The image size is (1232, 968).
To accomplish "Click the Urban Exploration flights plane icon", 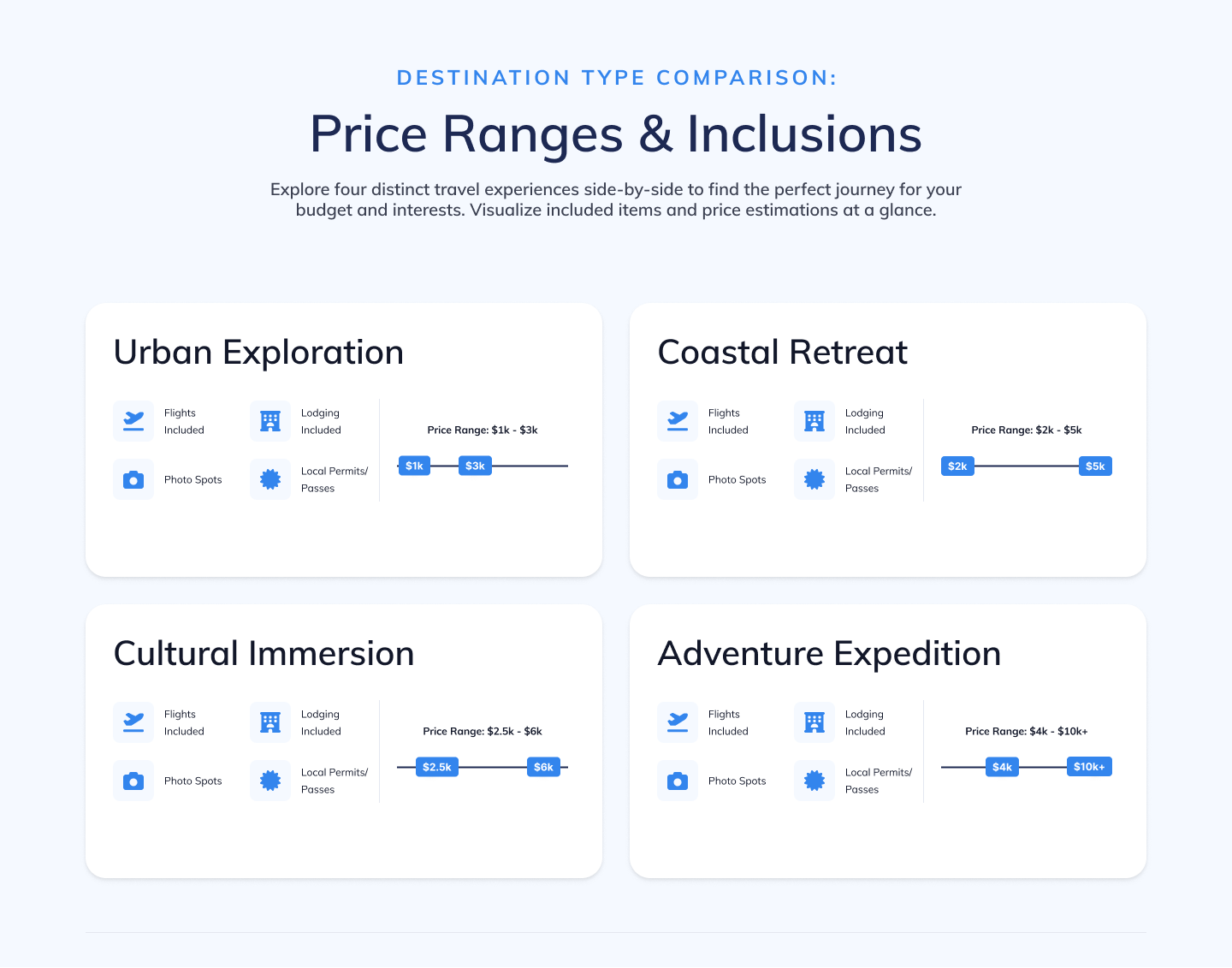I will tap(133, 421).
